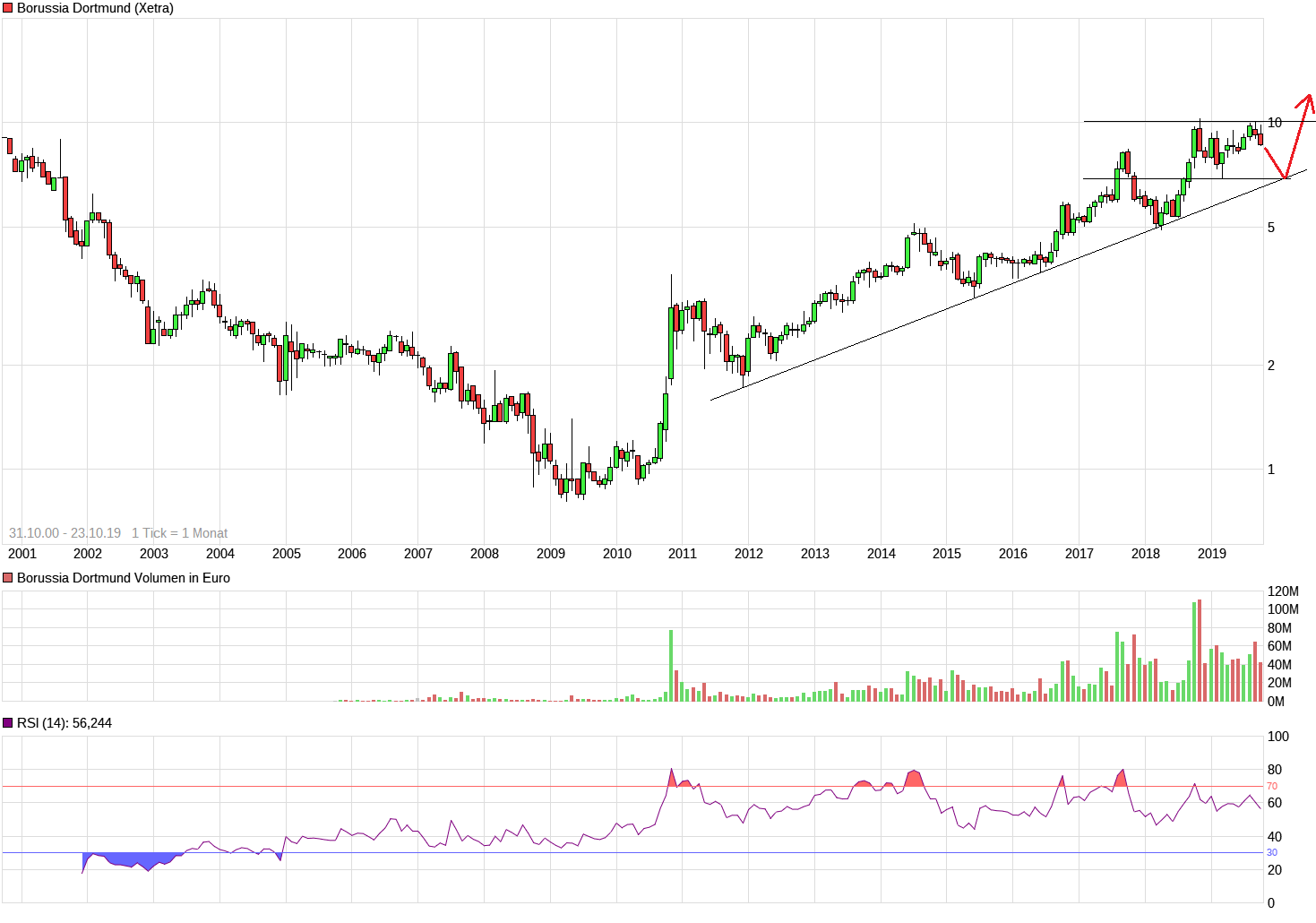Click the RSI axis label 80
Image resolution: width=1316 pixels, height=923 pixels.
click(x=1275, y=770)
